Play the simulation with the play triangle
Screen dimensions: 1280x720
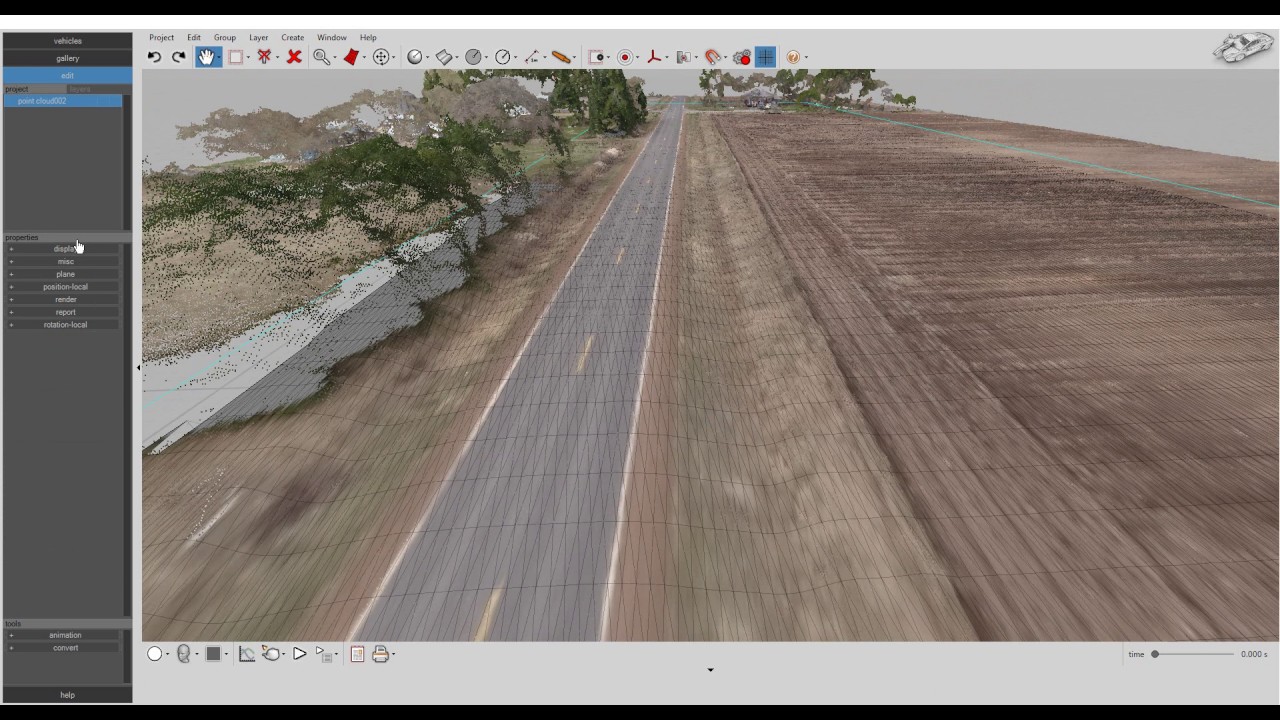click(x=299, y=654)
